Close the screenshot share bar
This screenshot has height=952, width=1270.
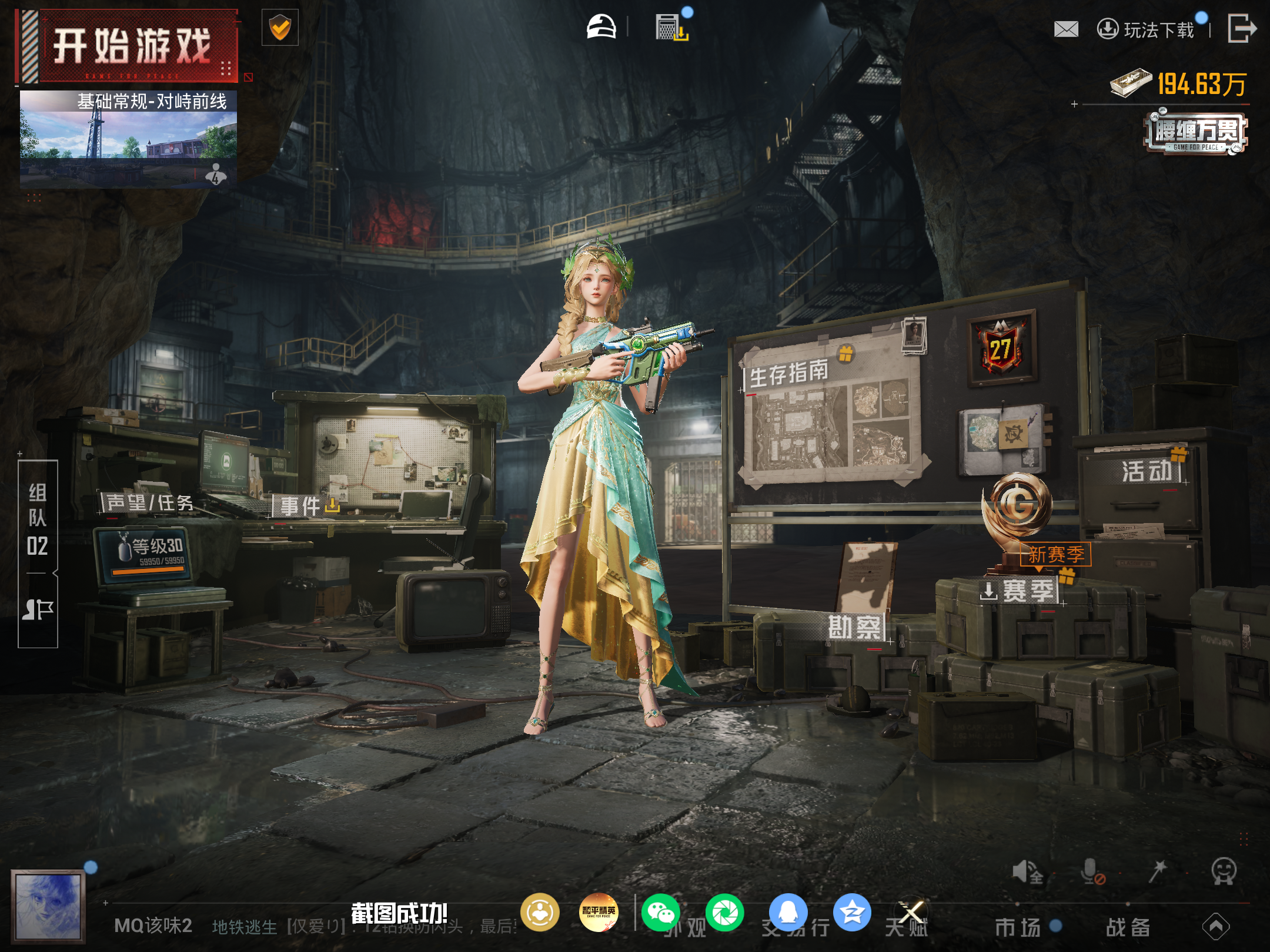911,913
